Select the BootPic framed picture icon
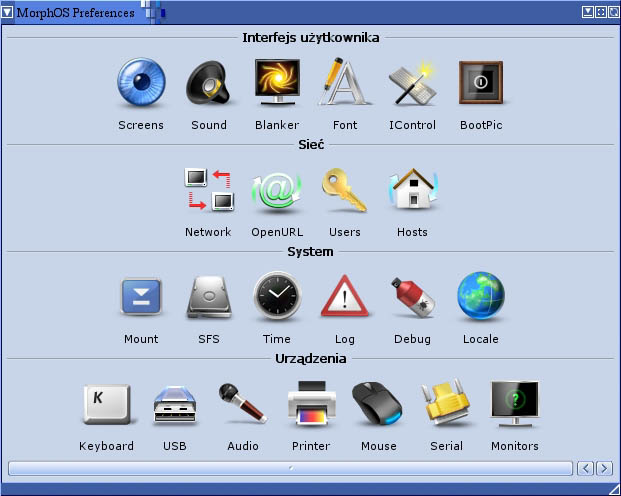Screen dimensions: 621x496 [x=481, y=82]
